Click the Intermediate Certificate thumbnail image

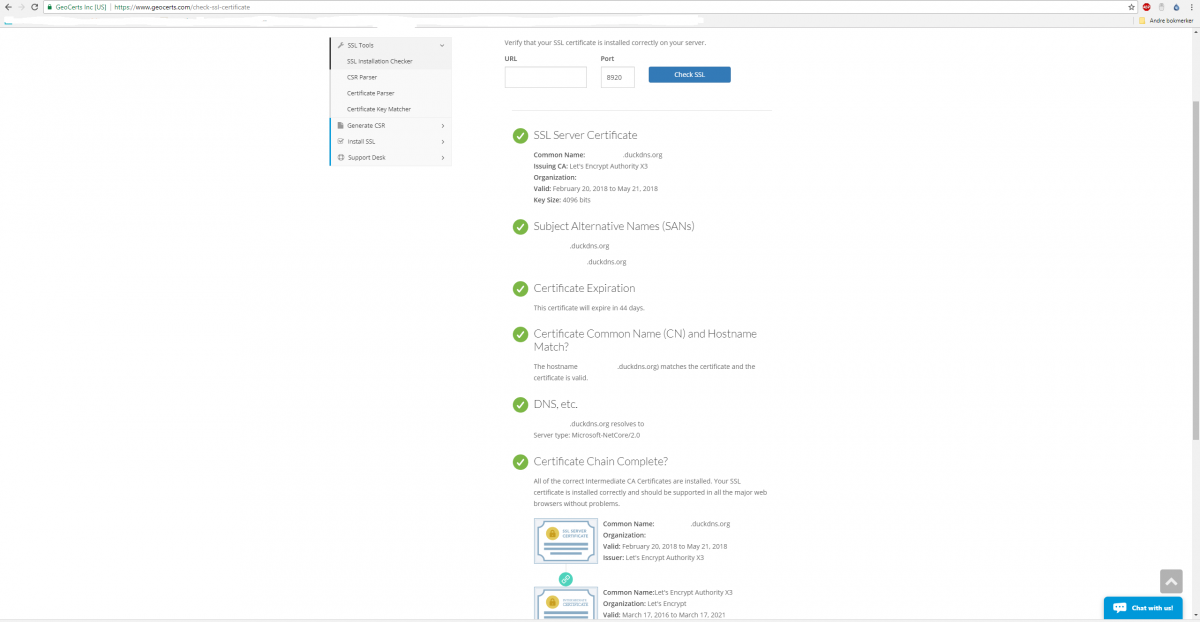click(x=566, y=604)
